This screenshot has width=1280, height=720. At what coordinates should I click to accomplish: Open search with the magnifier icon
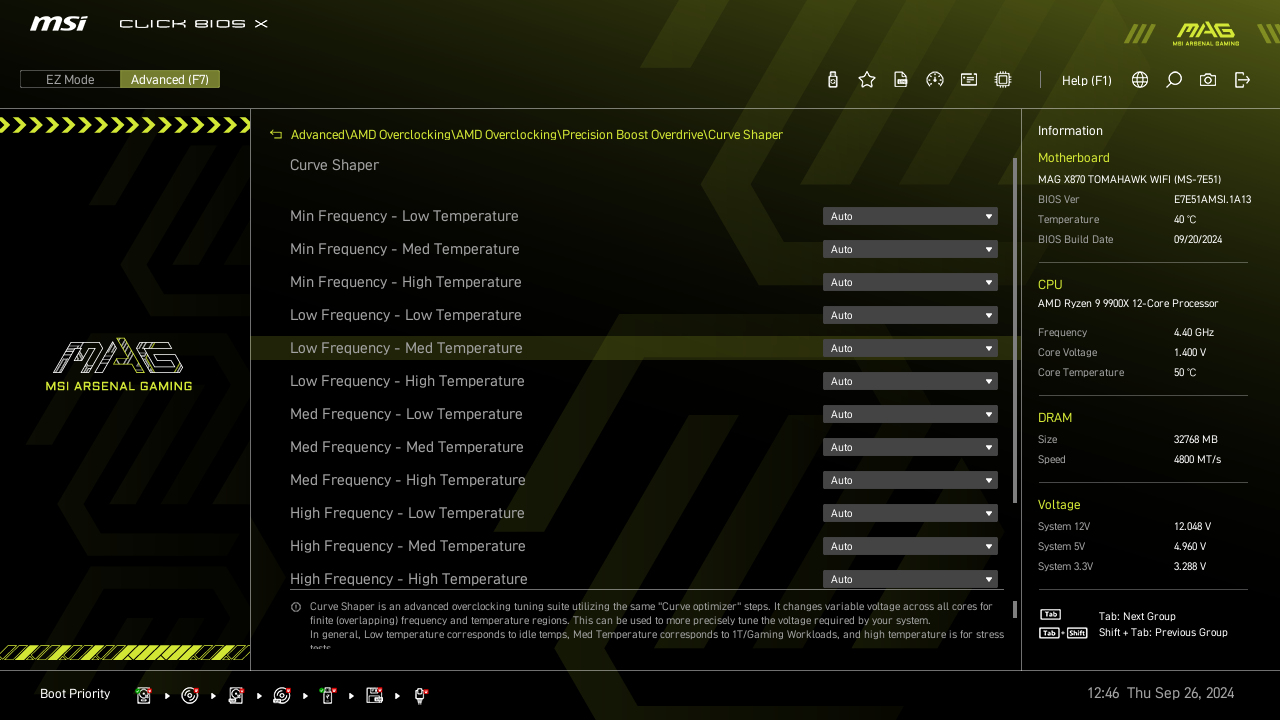pos(1174,80)
